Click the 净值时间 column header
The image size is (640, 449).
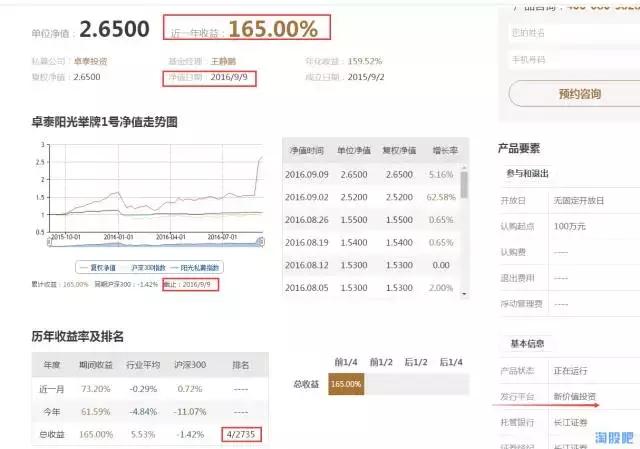click(x=307, y=151)
